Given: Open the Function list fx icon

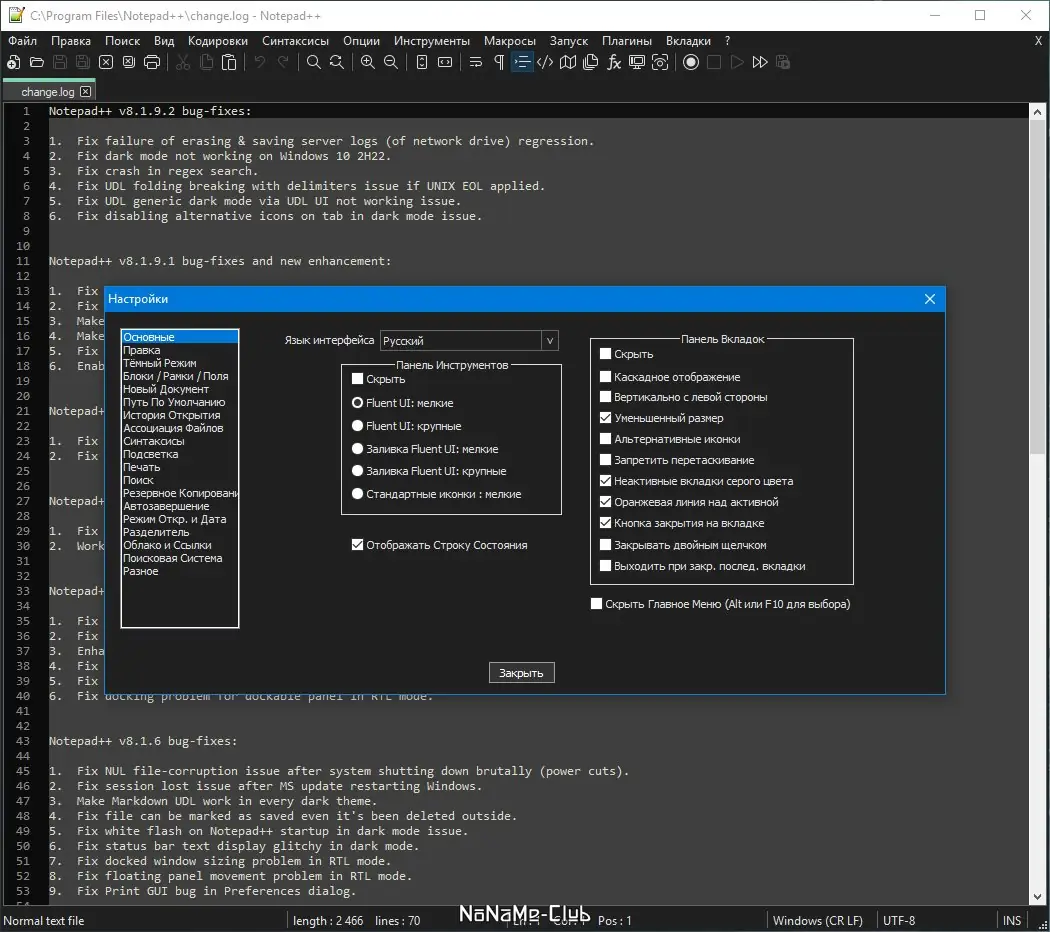Looking at the screenshot, I should pos(613,62).
